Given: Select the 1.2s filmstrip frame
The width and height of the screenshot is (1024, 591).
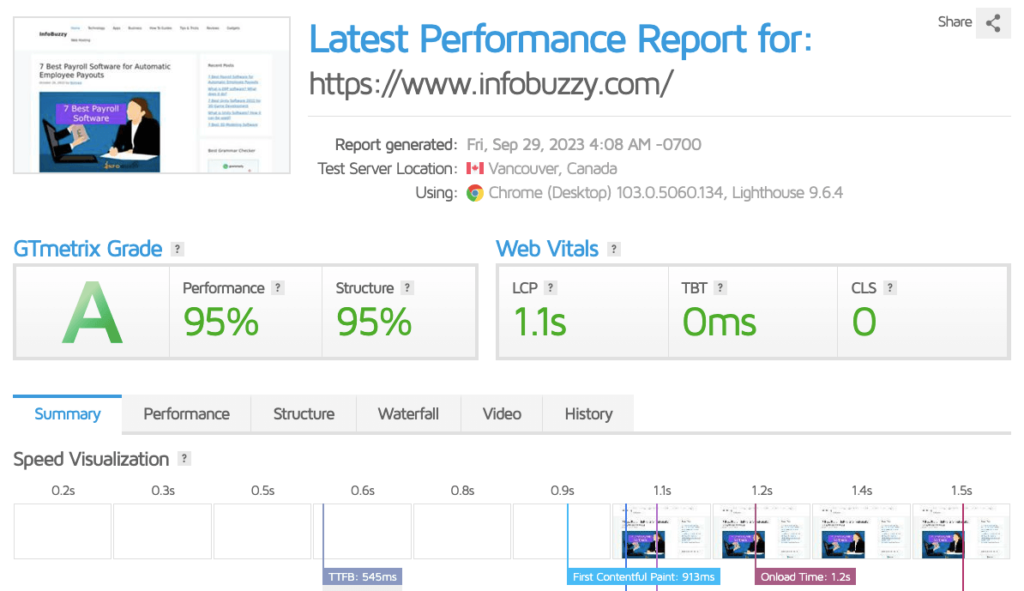Looking at the screenshot, I should [761, 531].
